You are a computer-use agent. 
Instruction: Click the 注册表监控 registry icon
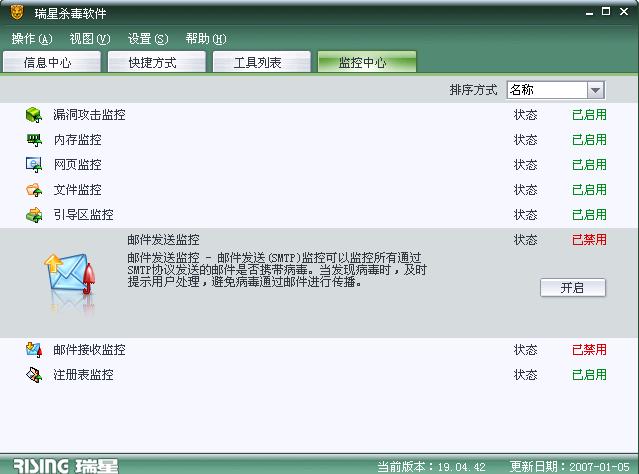(x=34, y=375)
